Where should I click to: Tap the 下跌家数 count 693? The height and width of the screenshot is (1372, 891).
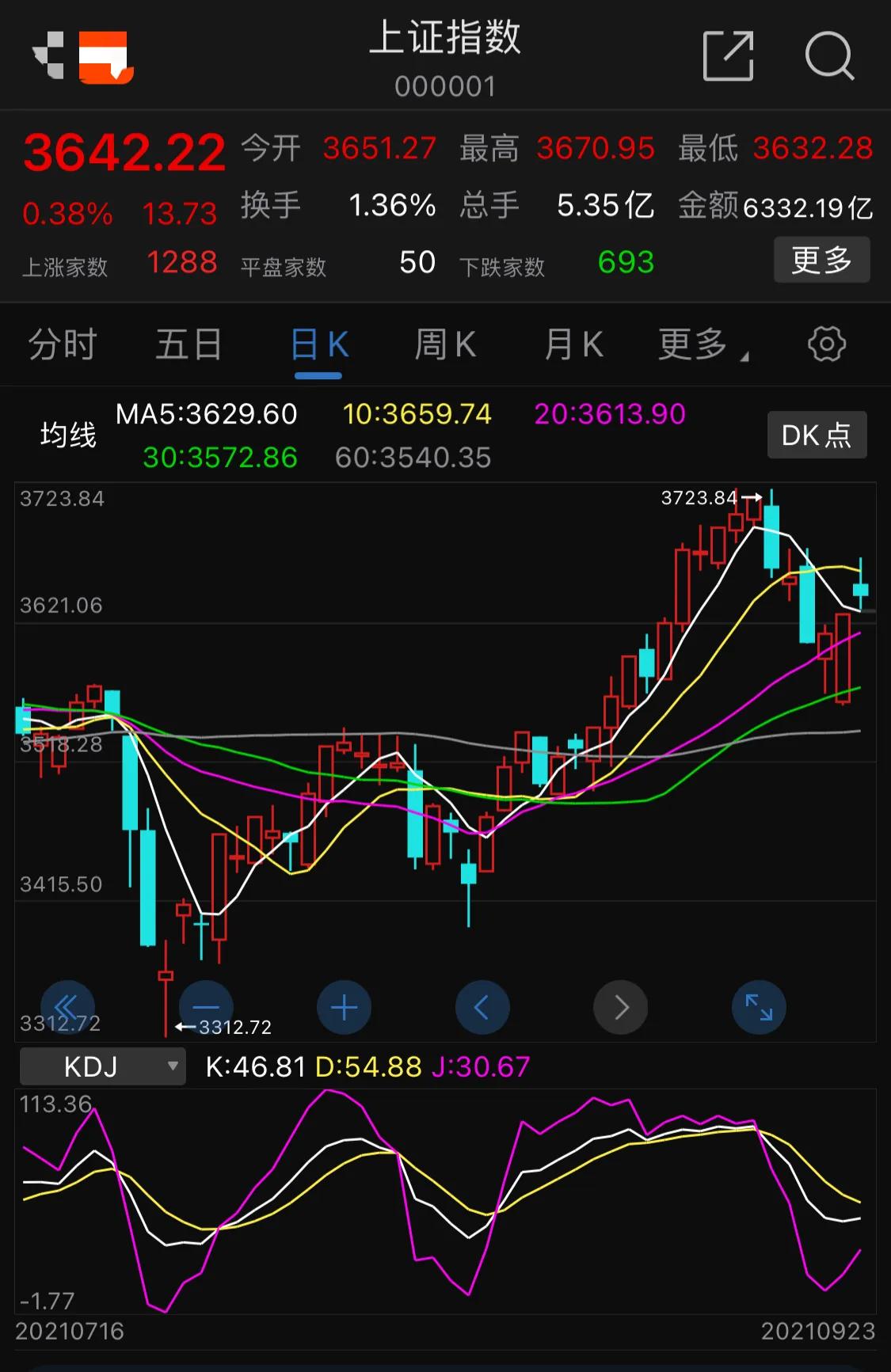pos(626,262)
